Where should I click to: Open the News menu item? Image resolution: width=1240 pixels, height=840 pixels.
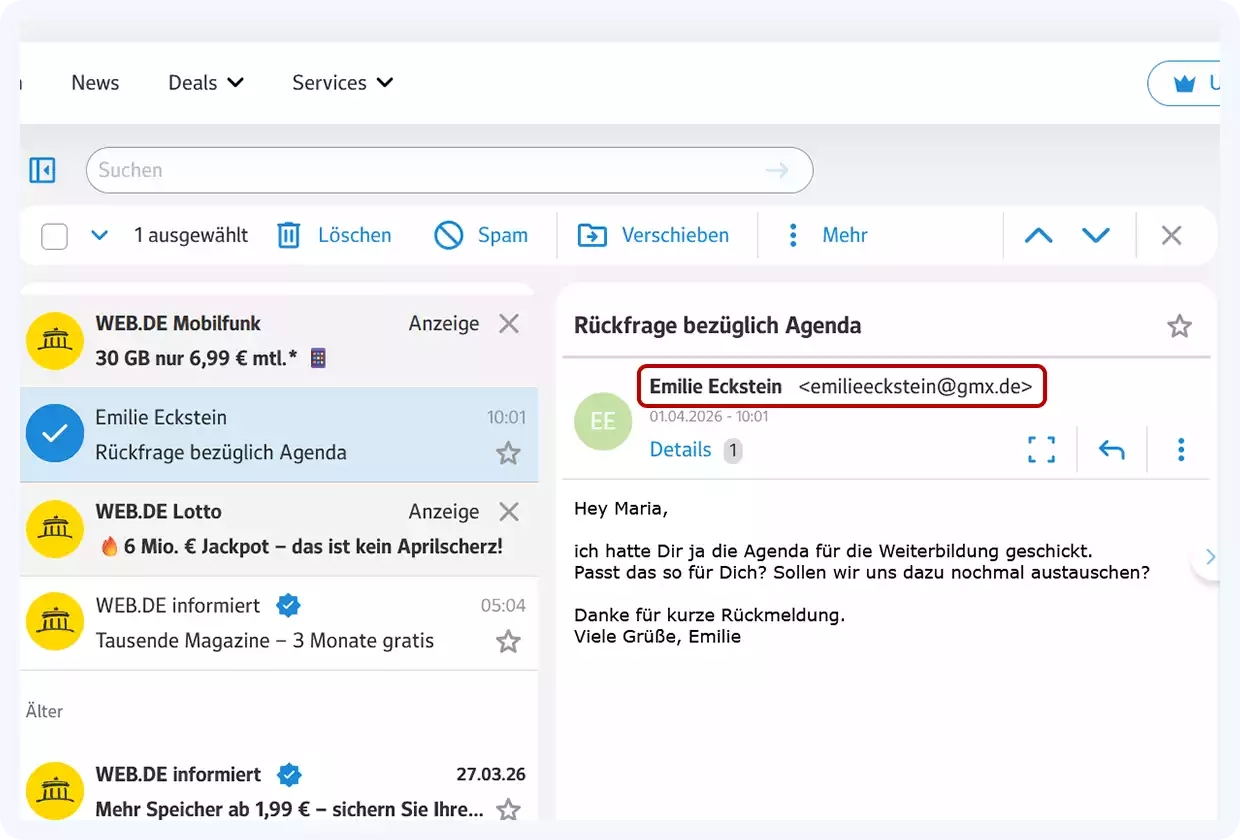click(95, 83)
